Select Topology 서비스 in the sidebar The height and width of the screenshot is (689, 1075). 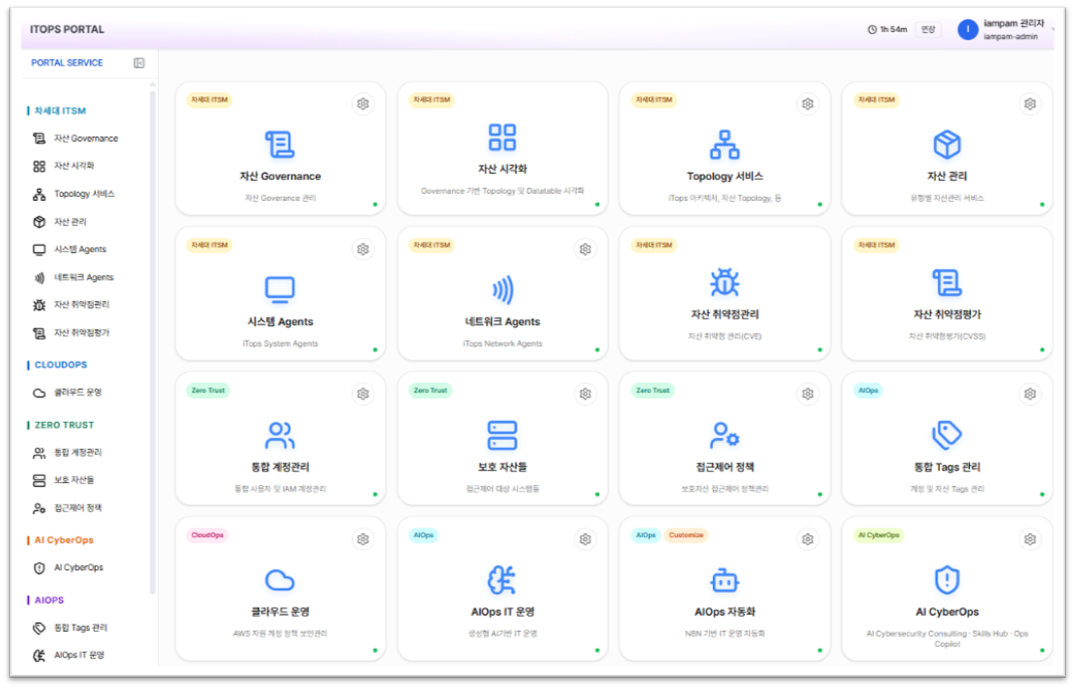73,194
